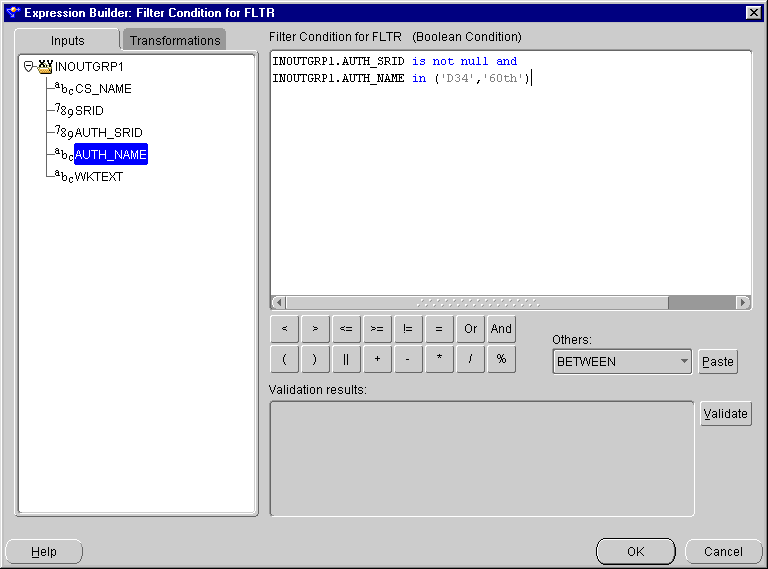This screenshot has height=569, width=768.
Task: Click the editor scrollbar right arrow
Action: coord(743,303)
